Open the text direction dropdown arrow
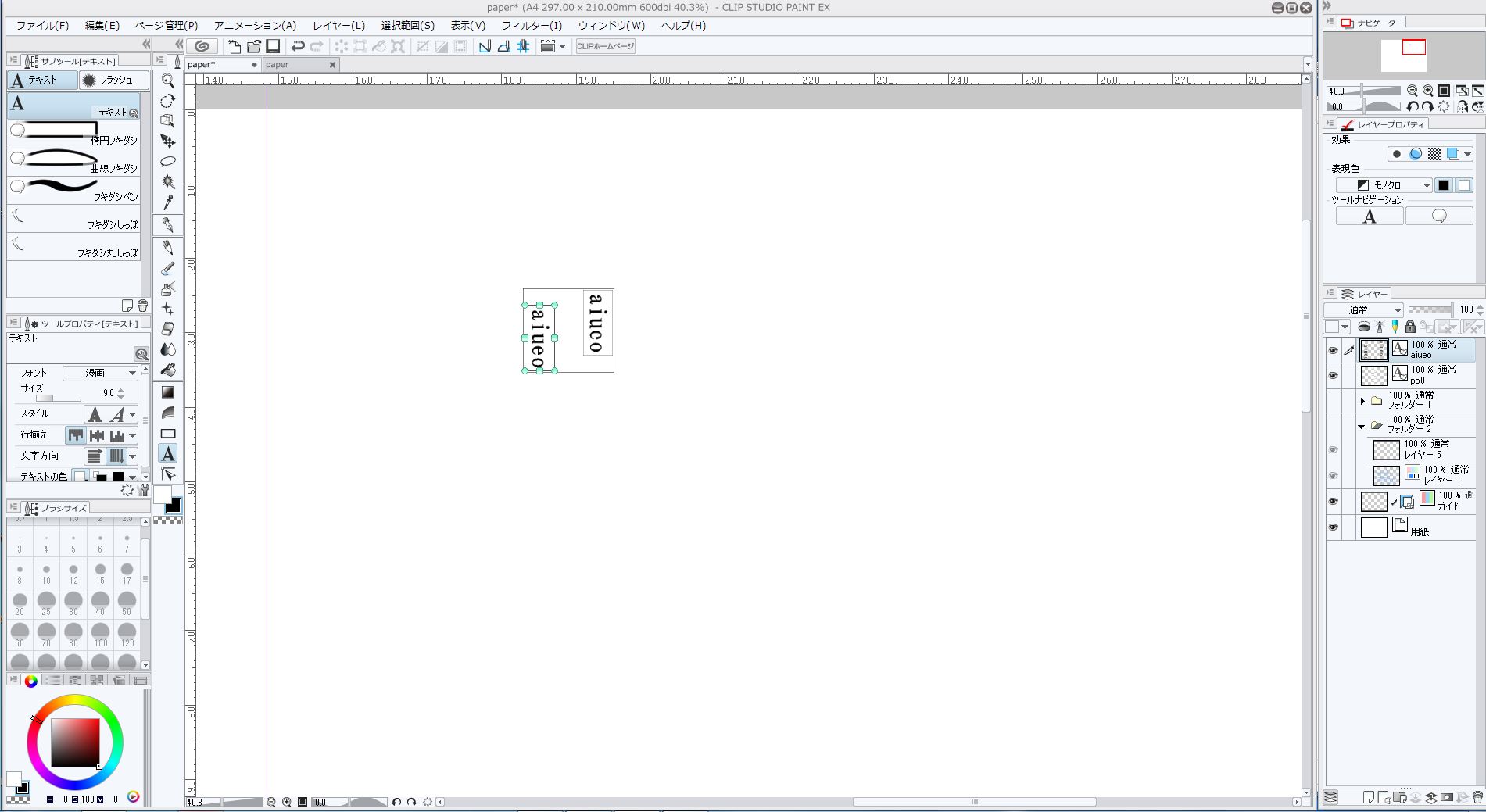This screenshot has height=812, width=1486. tap(133, 456)
